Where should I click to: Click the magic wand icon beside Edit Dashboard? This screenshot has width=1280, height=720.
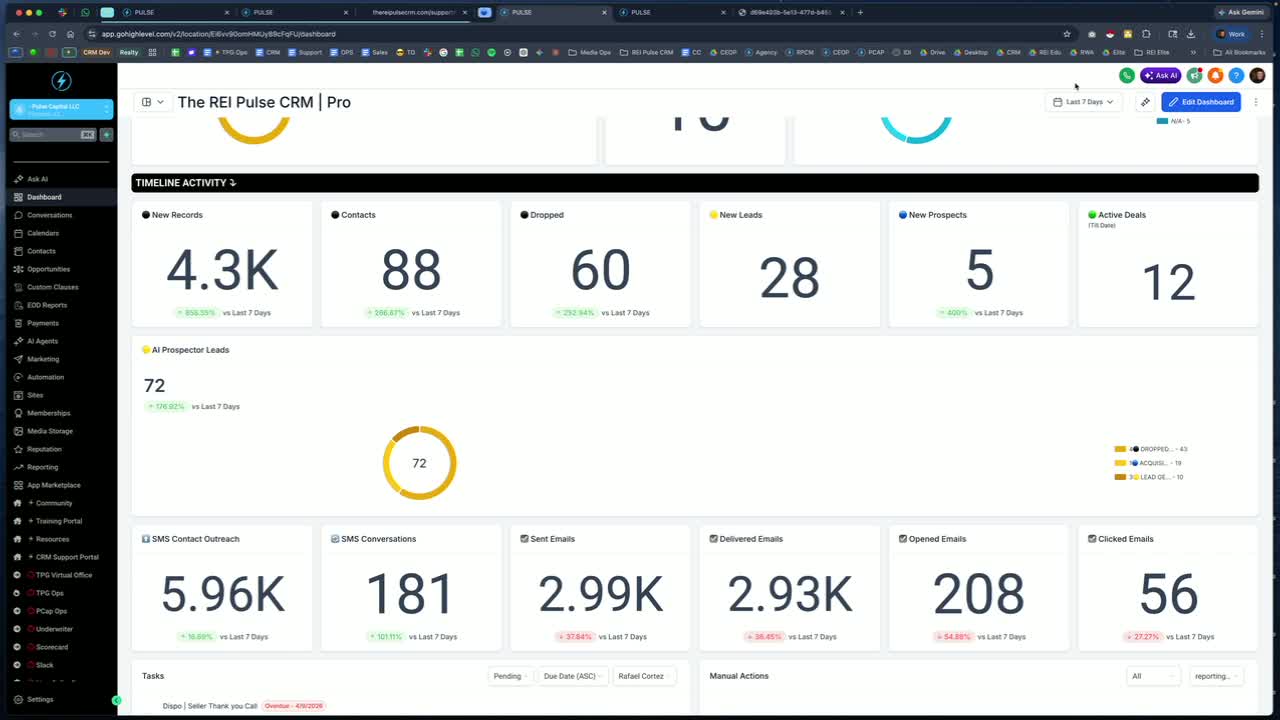(1145, 102)
